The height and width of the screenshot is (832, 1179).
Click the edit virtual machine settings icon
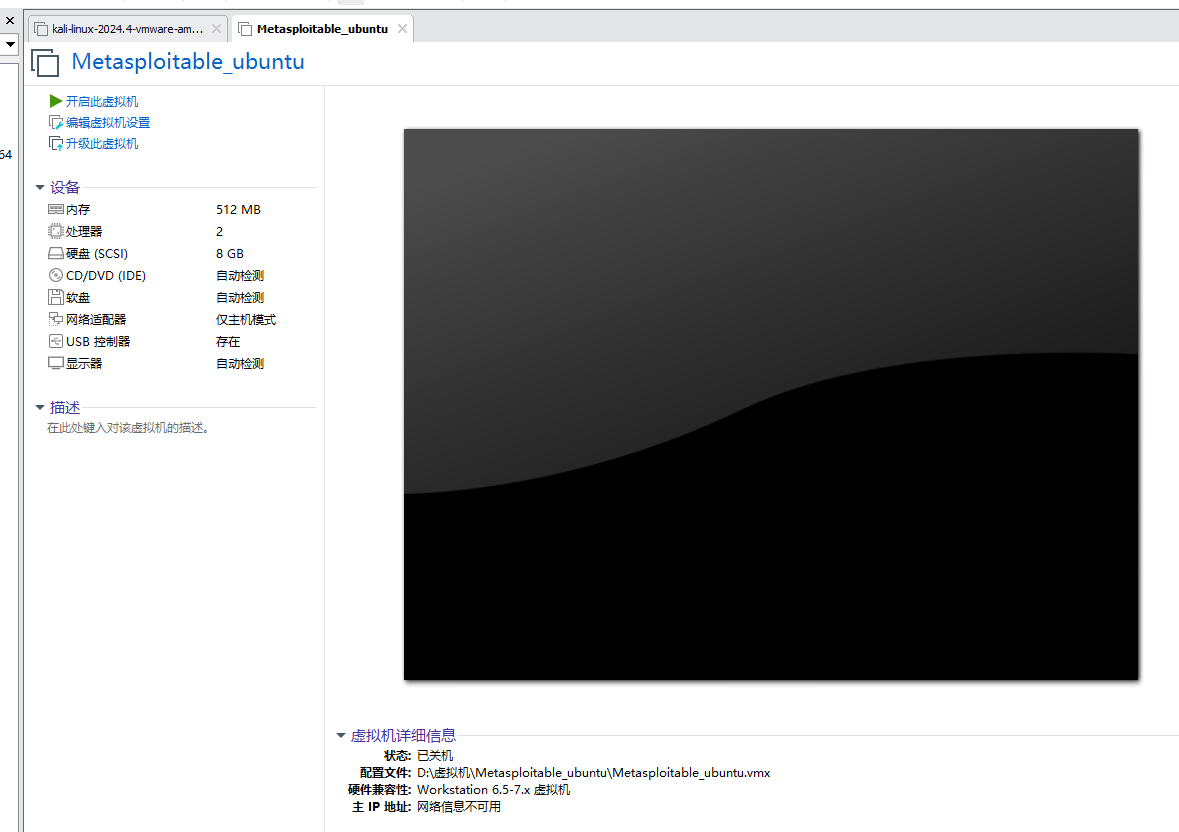click(x=56, y=123)
